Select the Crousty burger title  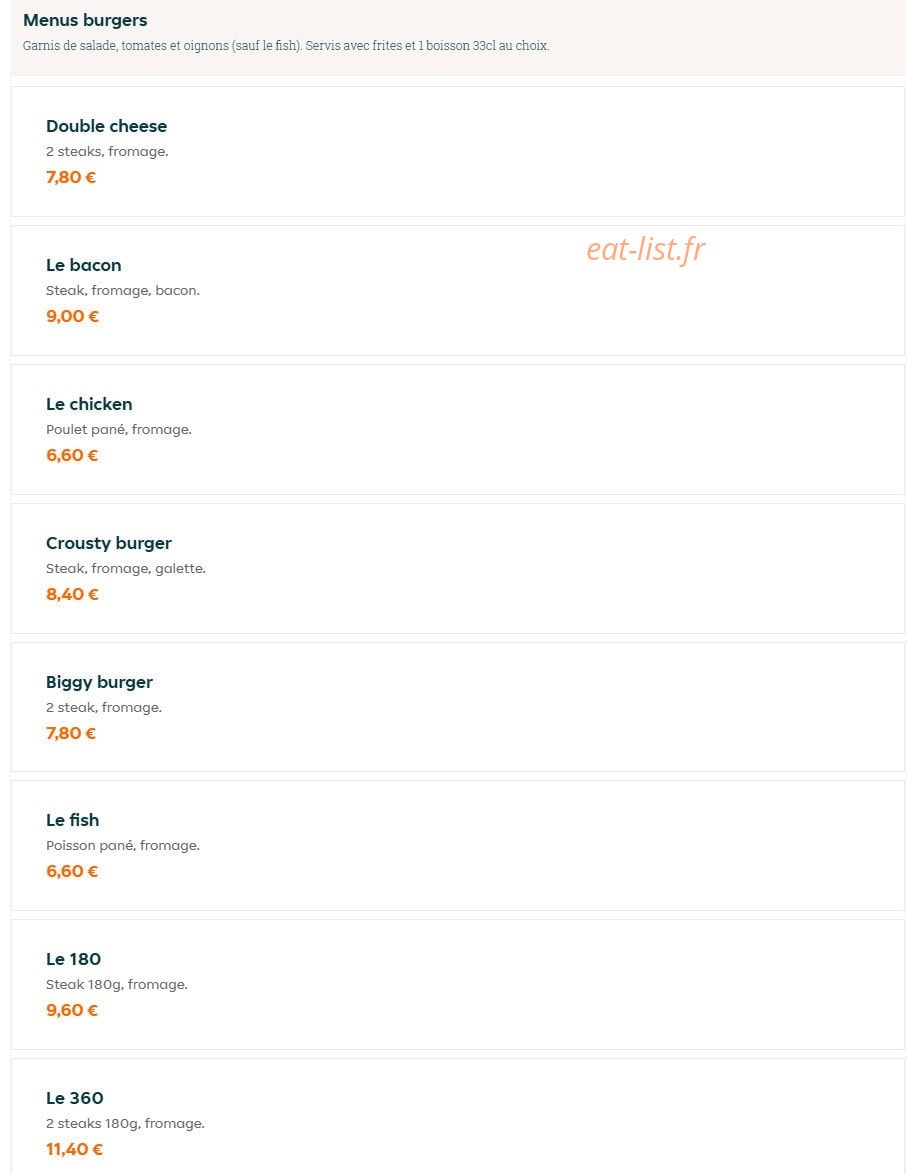coord(109,544)
